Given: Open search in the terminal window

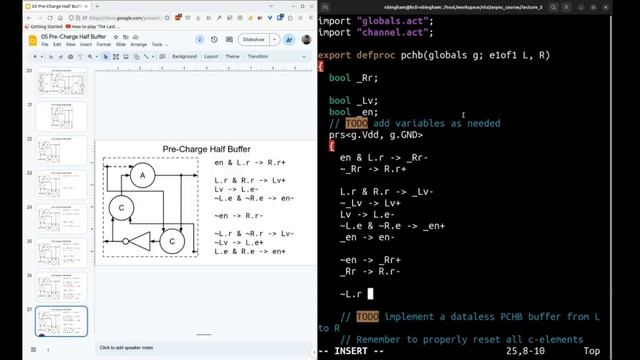Looking at the screenshot, I should tap(553, 7).
